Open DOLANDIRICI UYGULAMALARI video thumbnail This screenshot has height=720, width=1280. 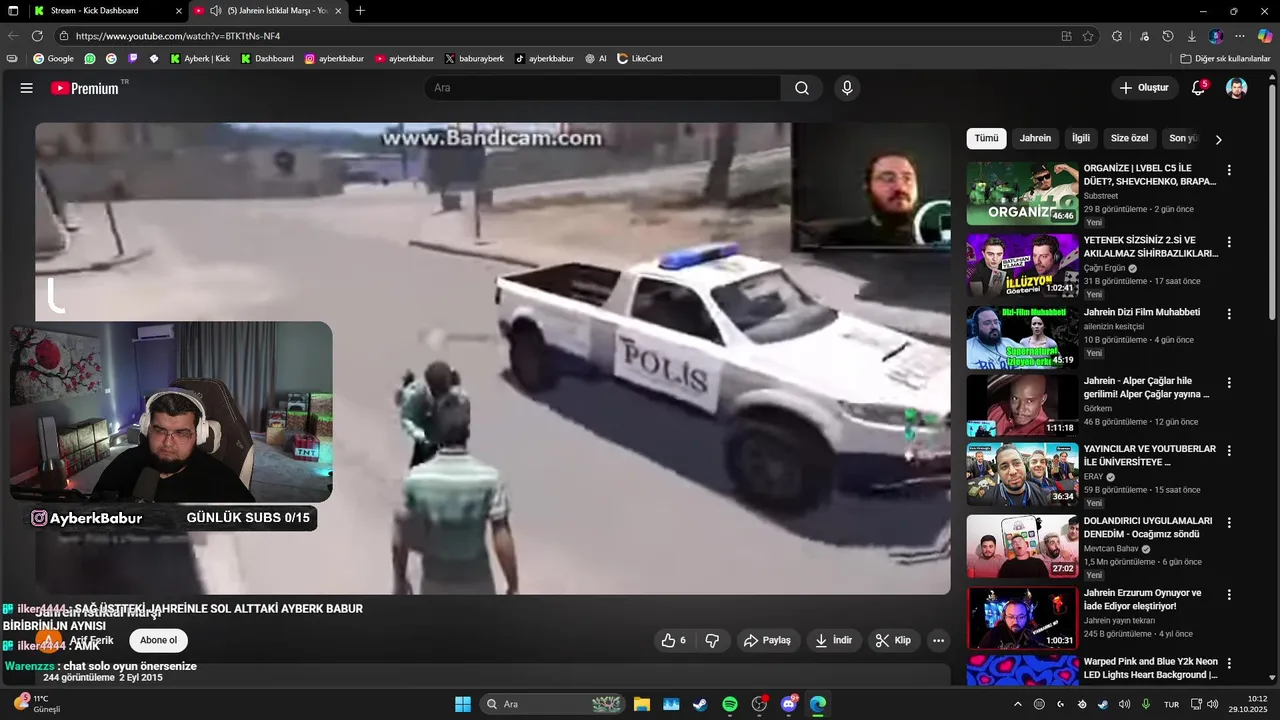[1022, 545]
